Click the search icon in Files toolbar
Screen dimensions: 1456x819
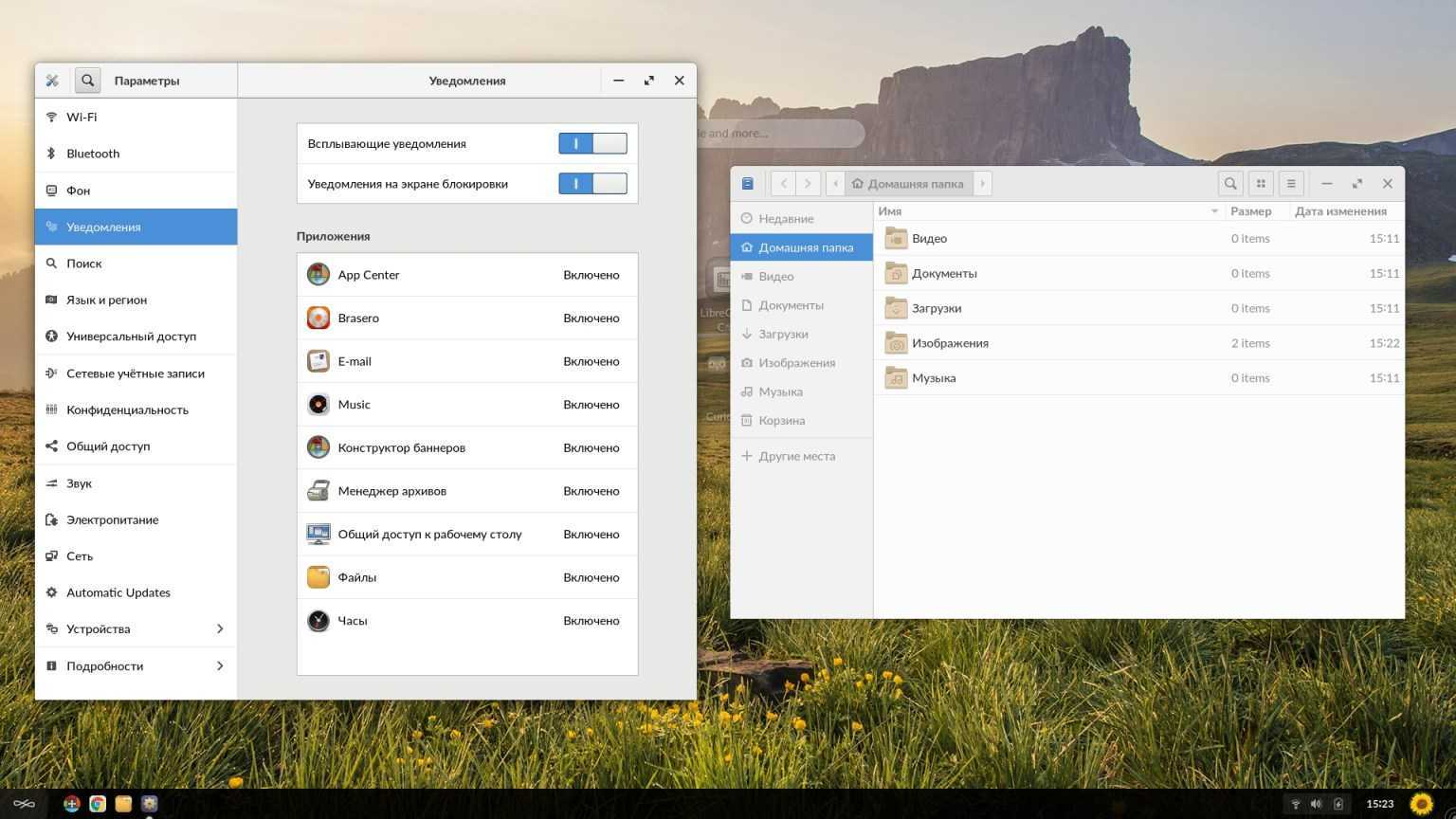[1230, 184]
